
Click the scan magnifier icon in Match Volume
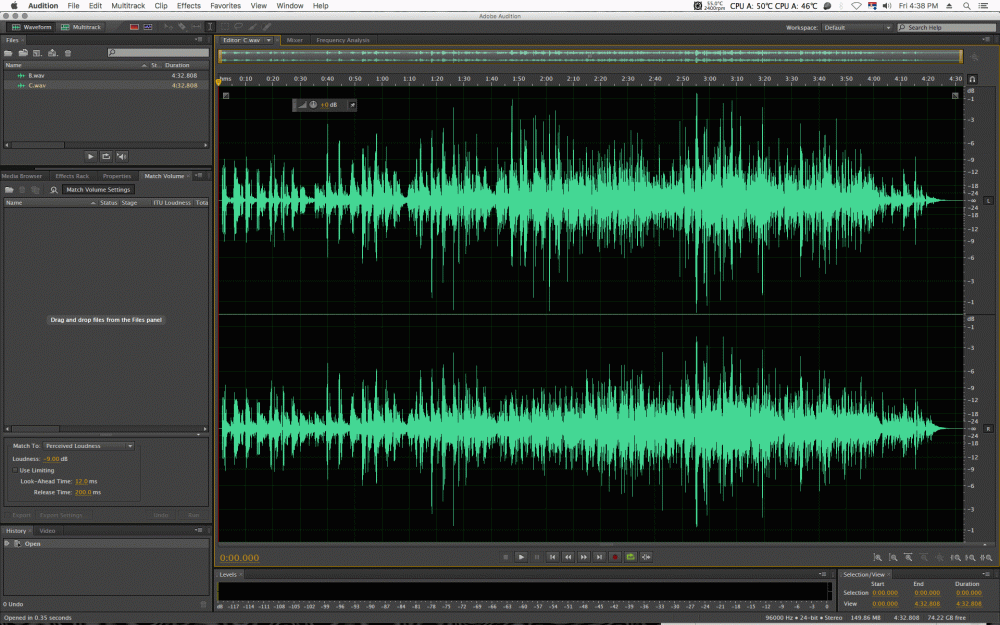54,189
